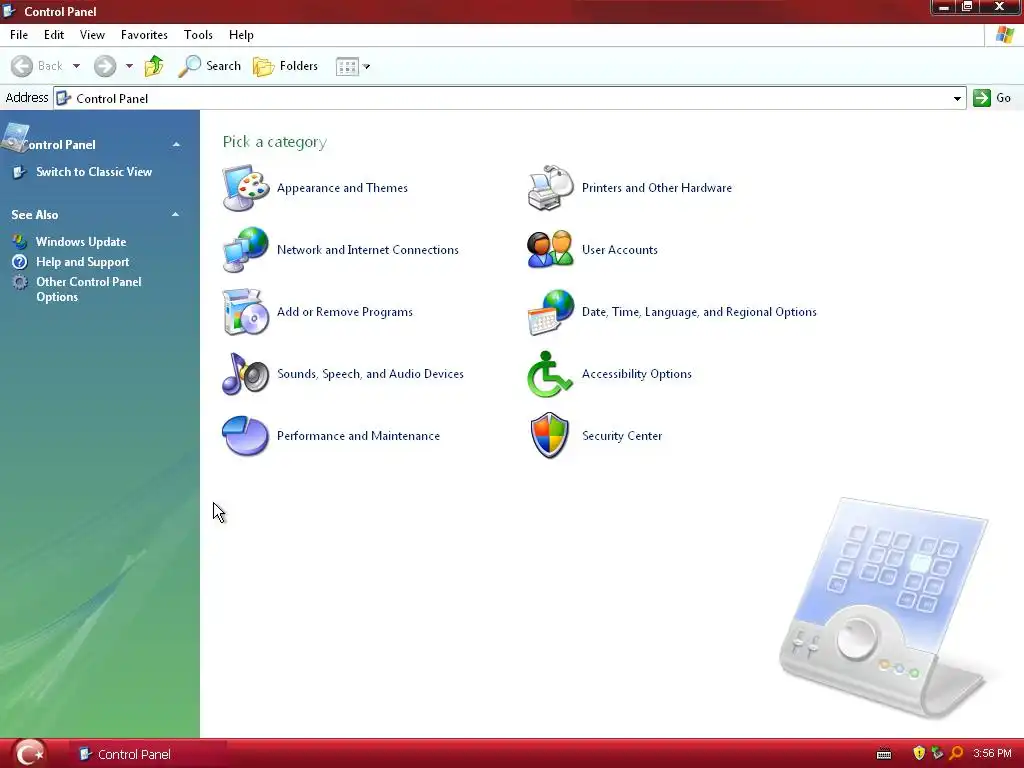This screenshot has width=1024, height=768.
Task: Open Appearance and Themes palette icon
Action: click(x=246, y=188)
